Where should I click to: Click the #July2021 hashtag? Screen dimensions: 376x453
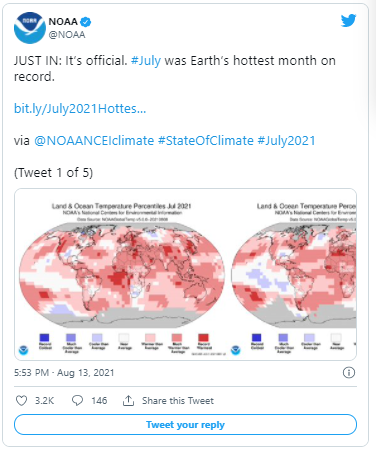coord(286,141)
